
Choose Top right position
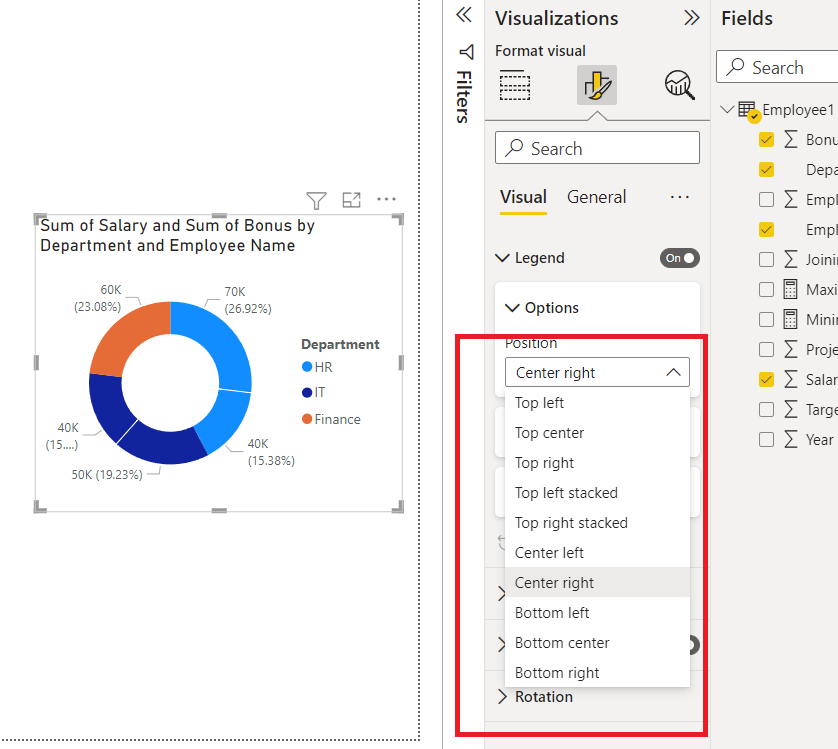(x=597, y=462)
